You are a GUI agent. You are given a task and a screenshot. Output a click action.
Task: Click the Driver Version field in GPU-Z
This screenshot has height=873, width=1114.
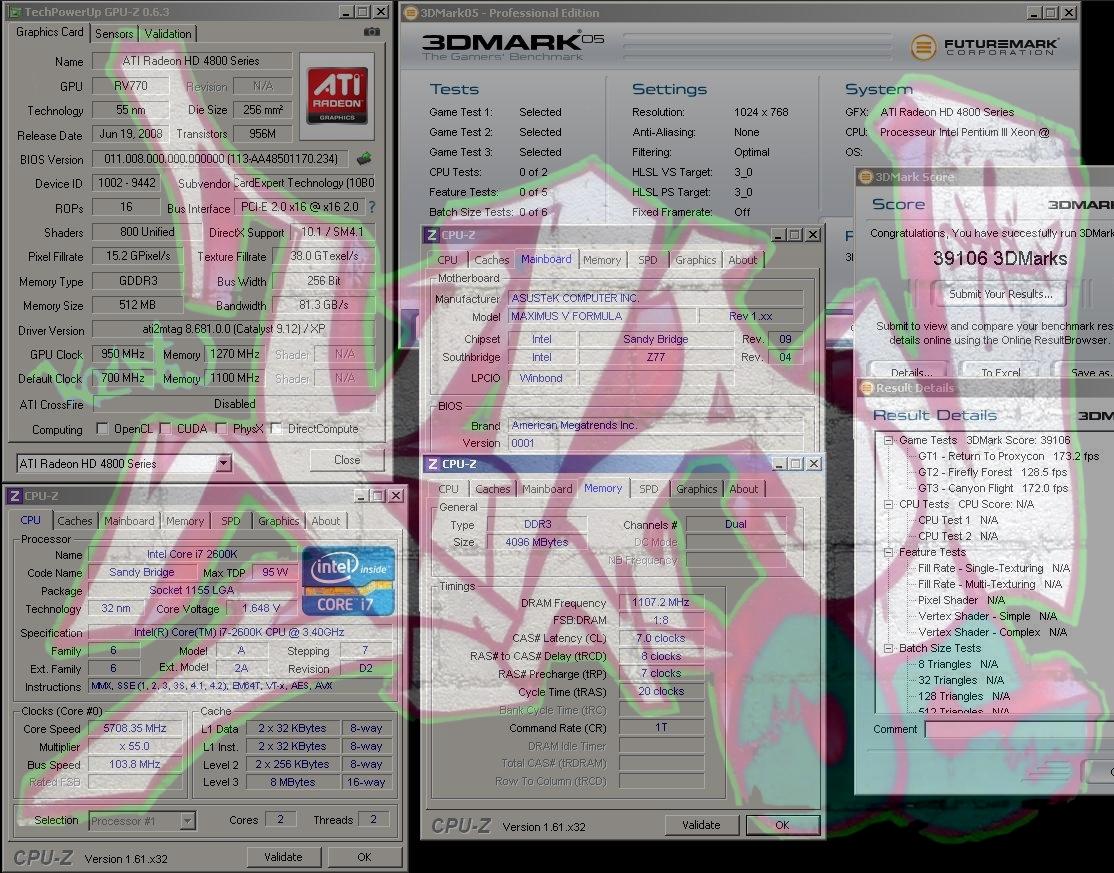tap(233, 330)
